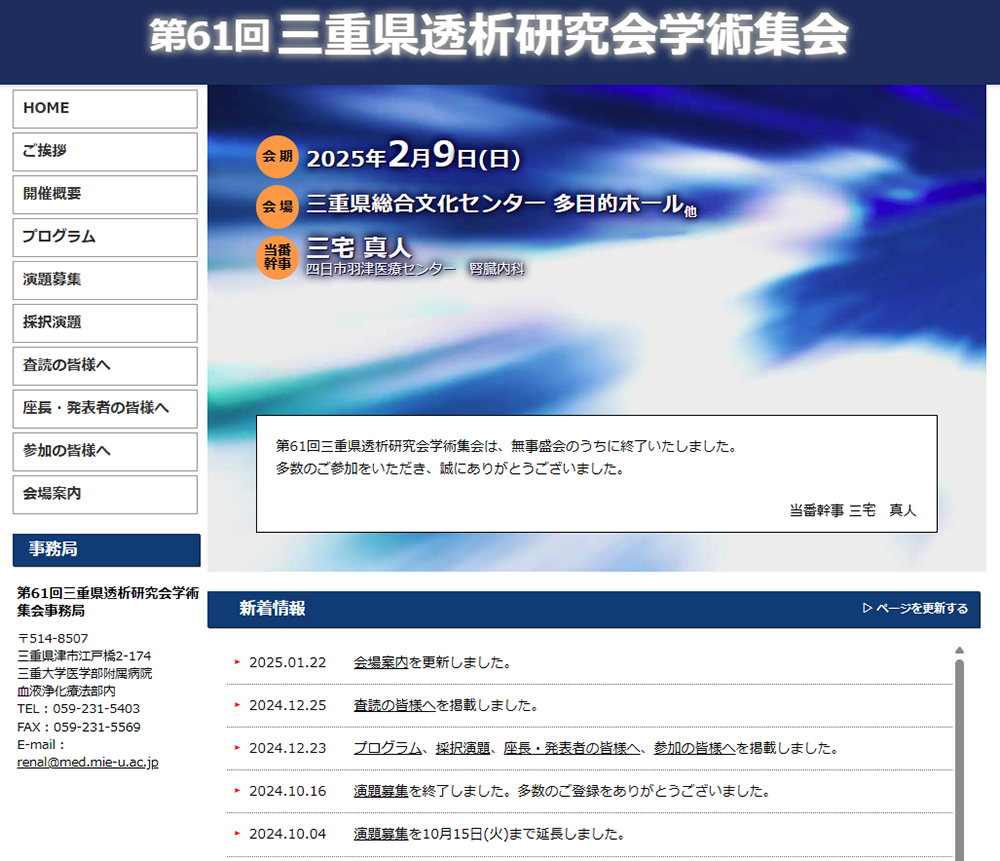Click 採択演題 link in 2024.12.23 news
The image size is (1000, 861).
click(463, 748)
